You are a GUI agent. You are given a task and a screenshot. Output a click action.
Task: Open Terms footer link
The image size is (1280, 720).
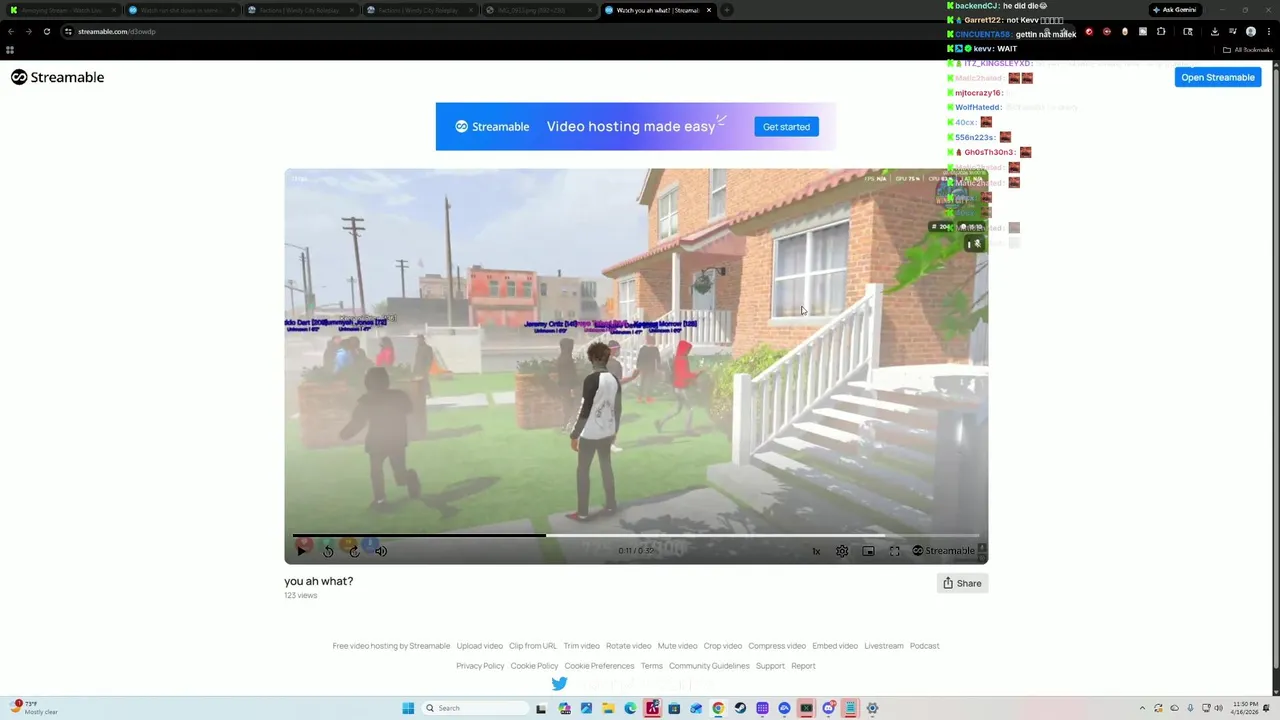click(652, 666)
